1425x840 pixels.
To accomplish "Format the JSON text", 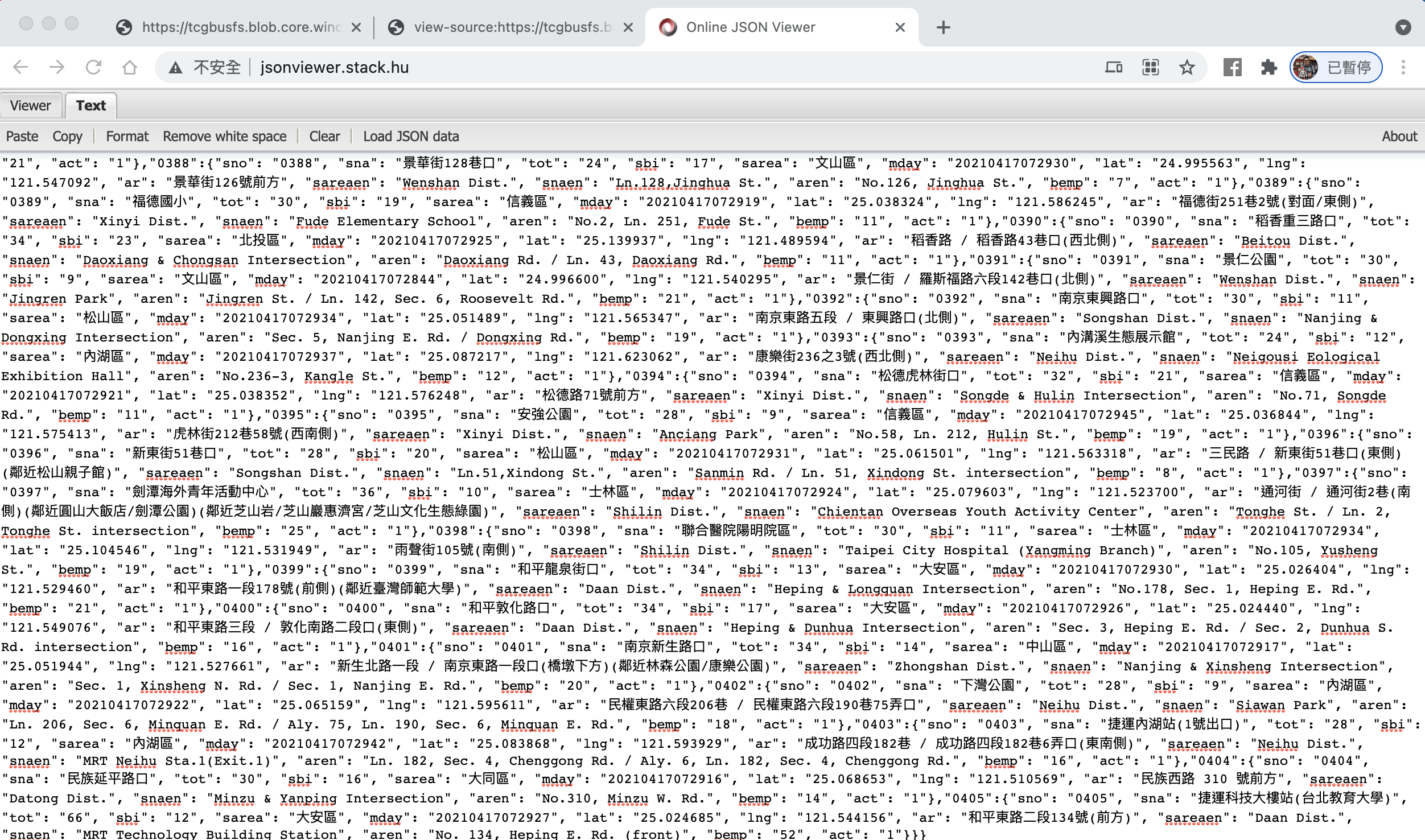I will pos(127,137).
